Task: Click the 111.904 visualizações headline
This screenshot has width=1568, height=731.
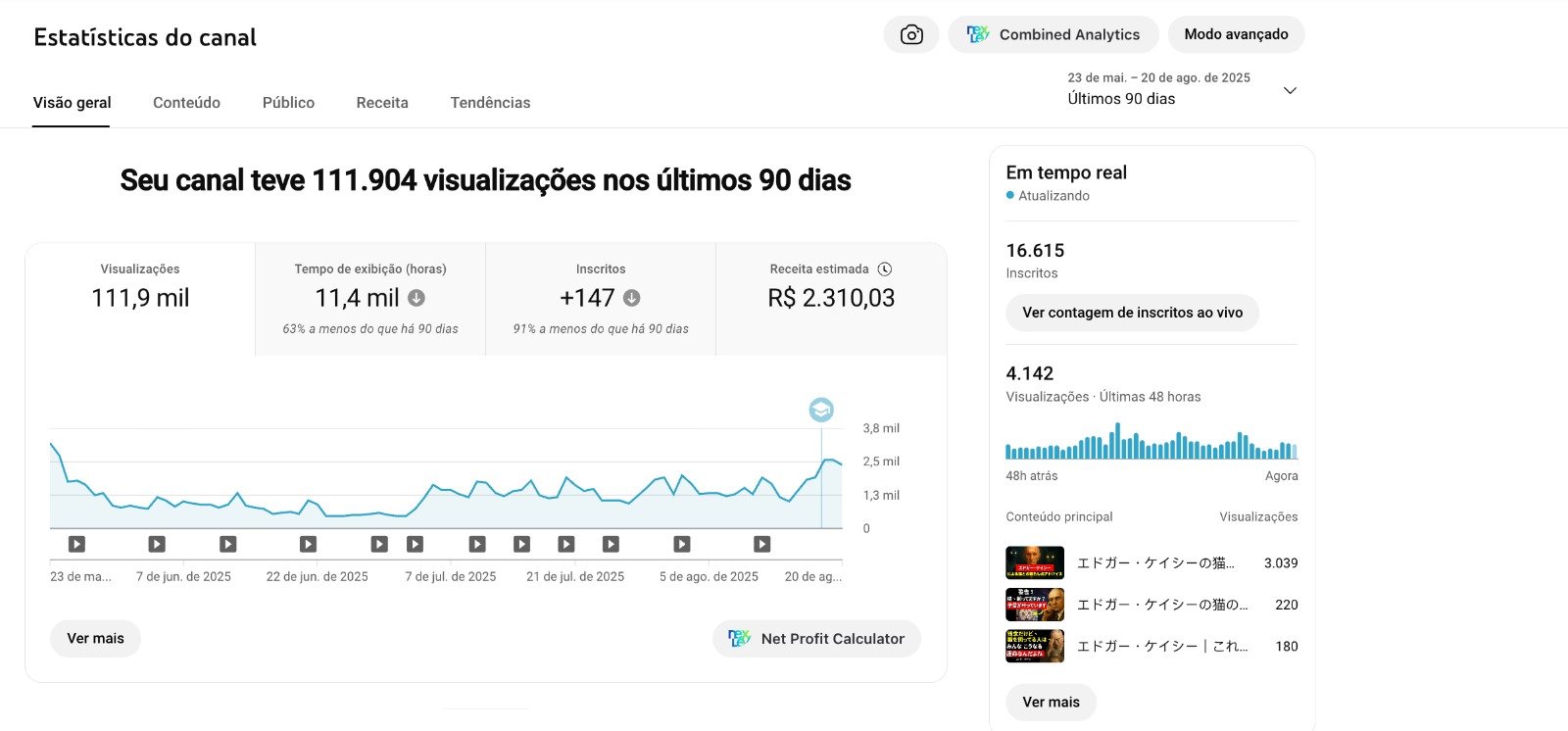Action: pyautogui.click(x=485, y=180)
